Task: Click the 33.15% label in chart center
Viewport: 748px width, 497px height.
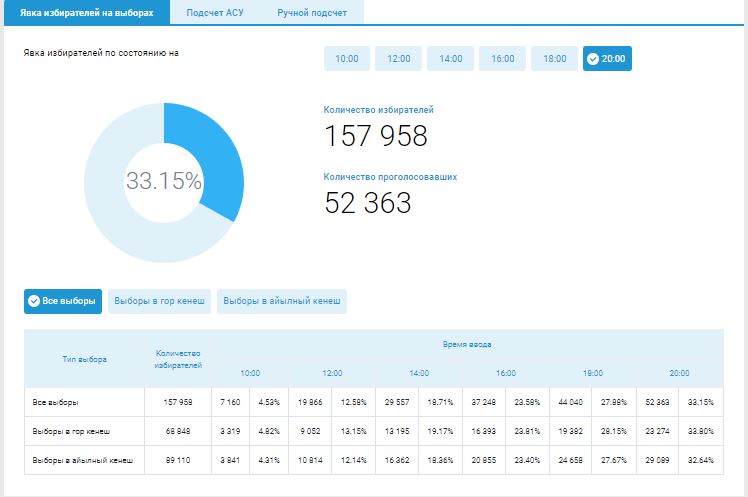Action: click(163, 182)
